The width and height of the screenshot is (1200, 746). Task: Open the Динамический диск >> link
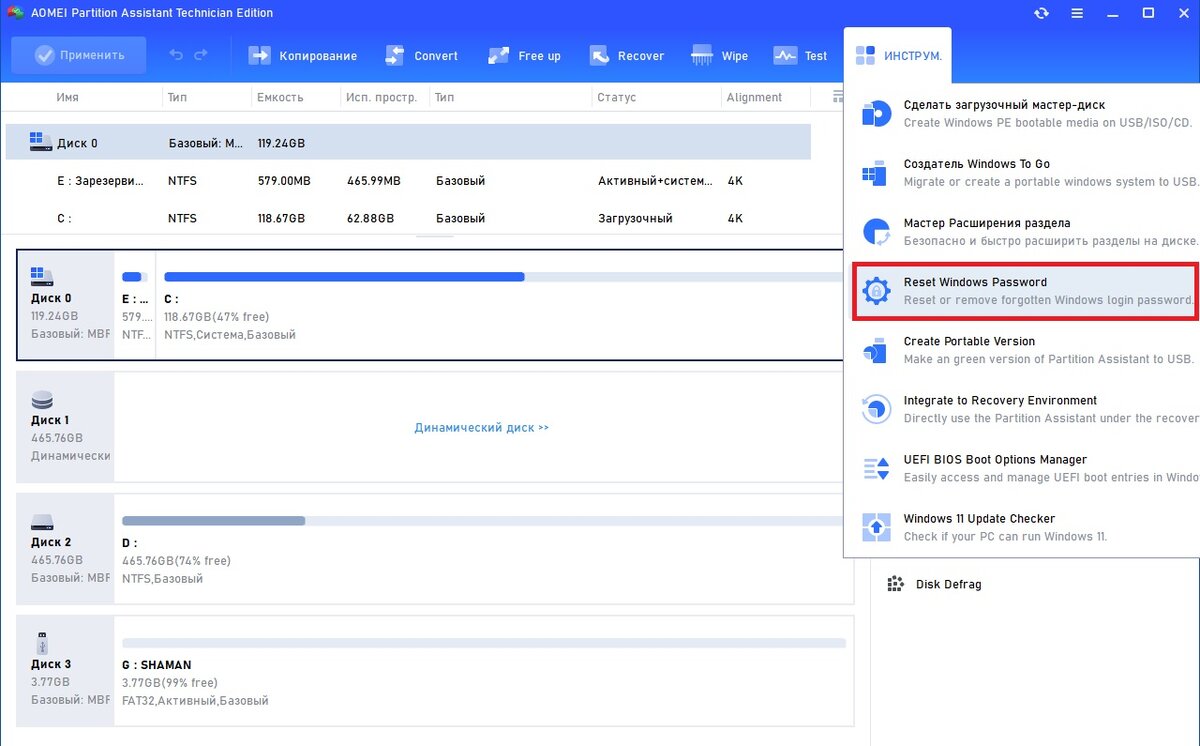click(482, 428)
